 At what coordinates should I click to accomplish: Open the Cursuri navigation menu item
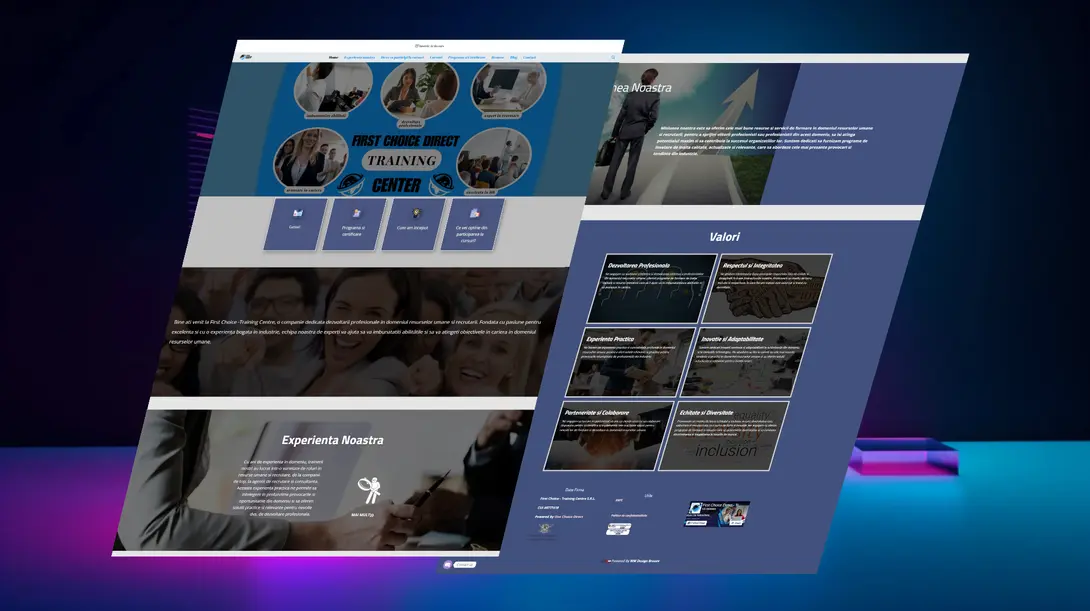click(x=436, y=58)
